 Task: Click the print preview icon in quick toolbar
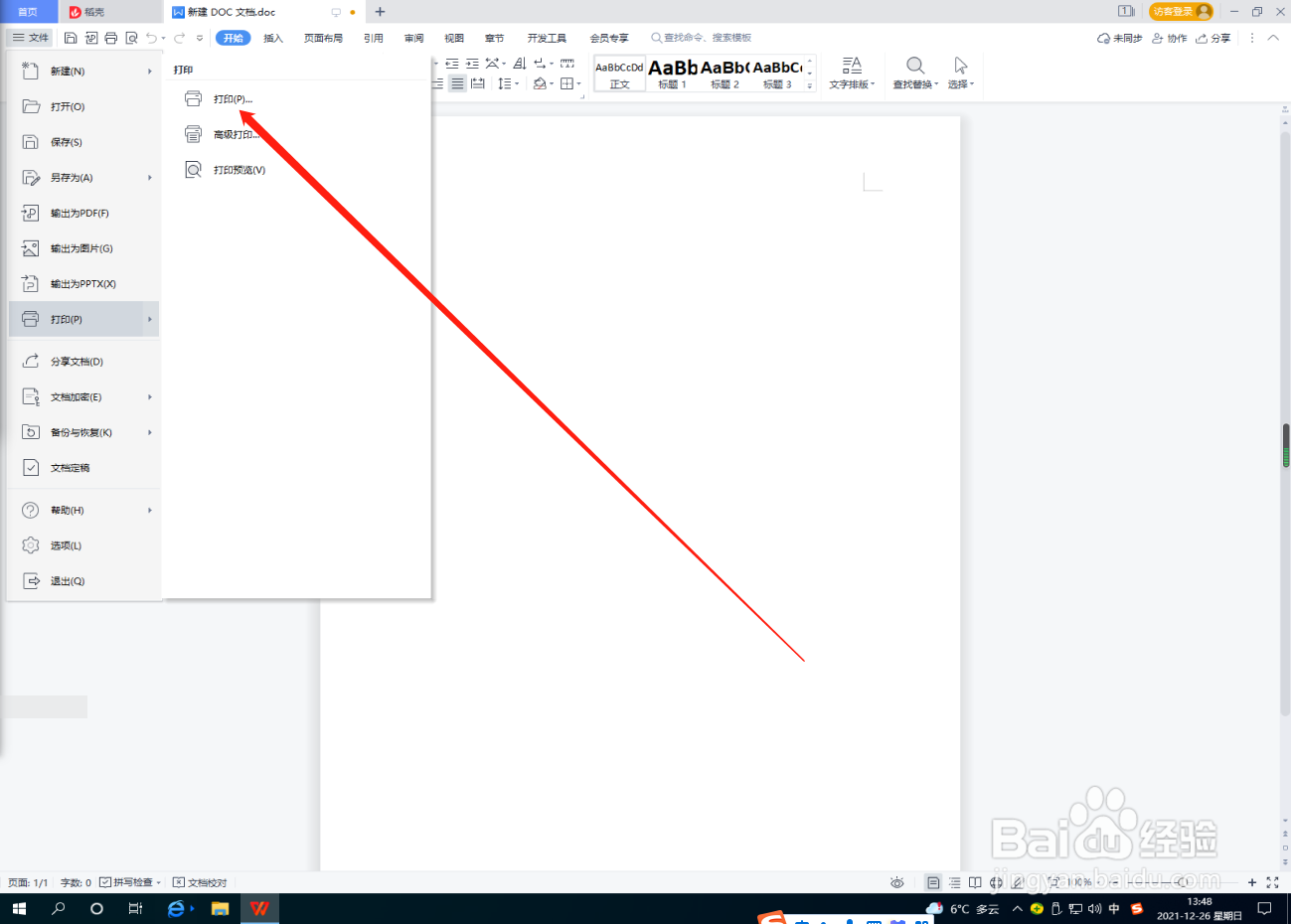131,38
